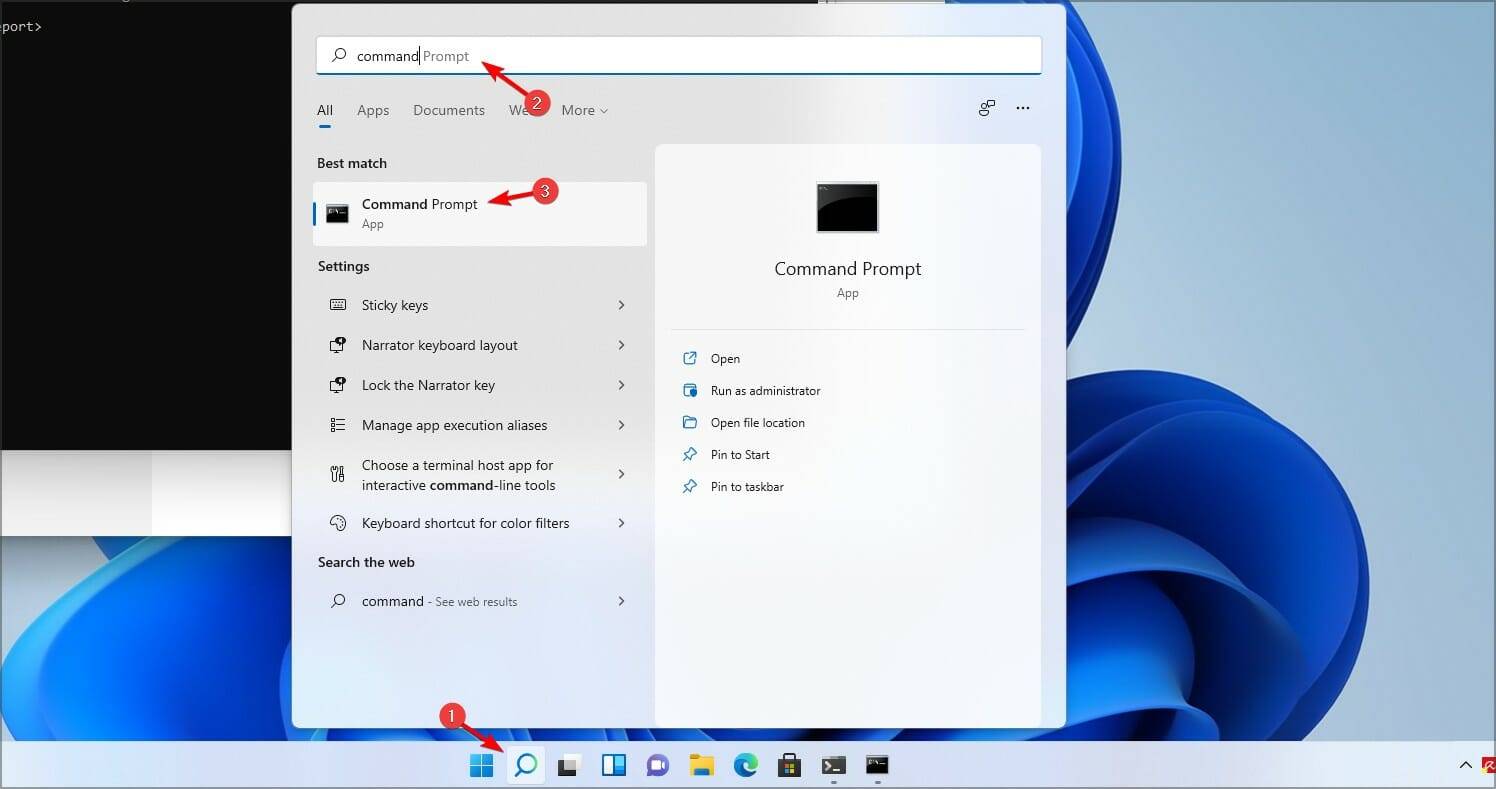Open Task View from the taskbar
Screen dimensions: 1496x789
click(569, 766)
